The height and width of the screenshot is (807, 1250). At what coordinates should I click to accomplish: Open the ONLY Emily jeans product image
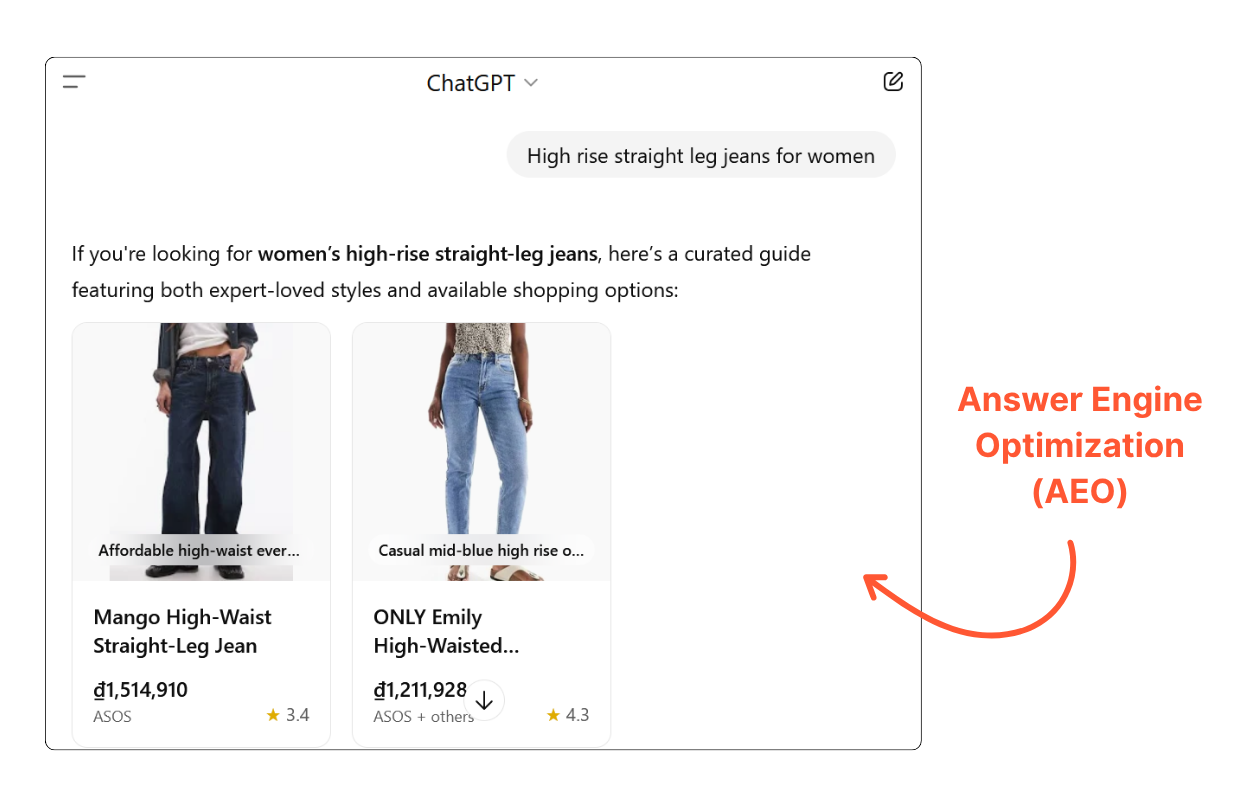481,452
